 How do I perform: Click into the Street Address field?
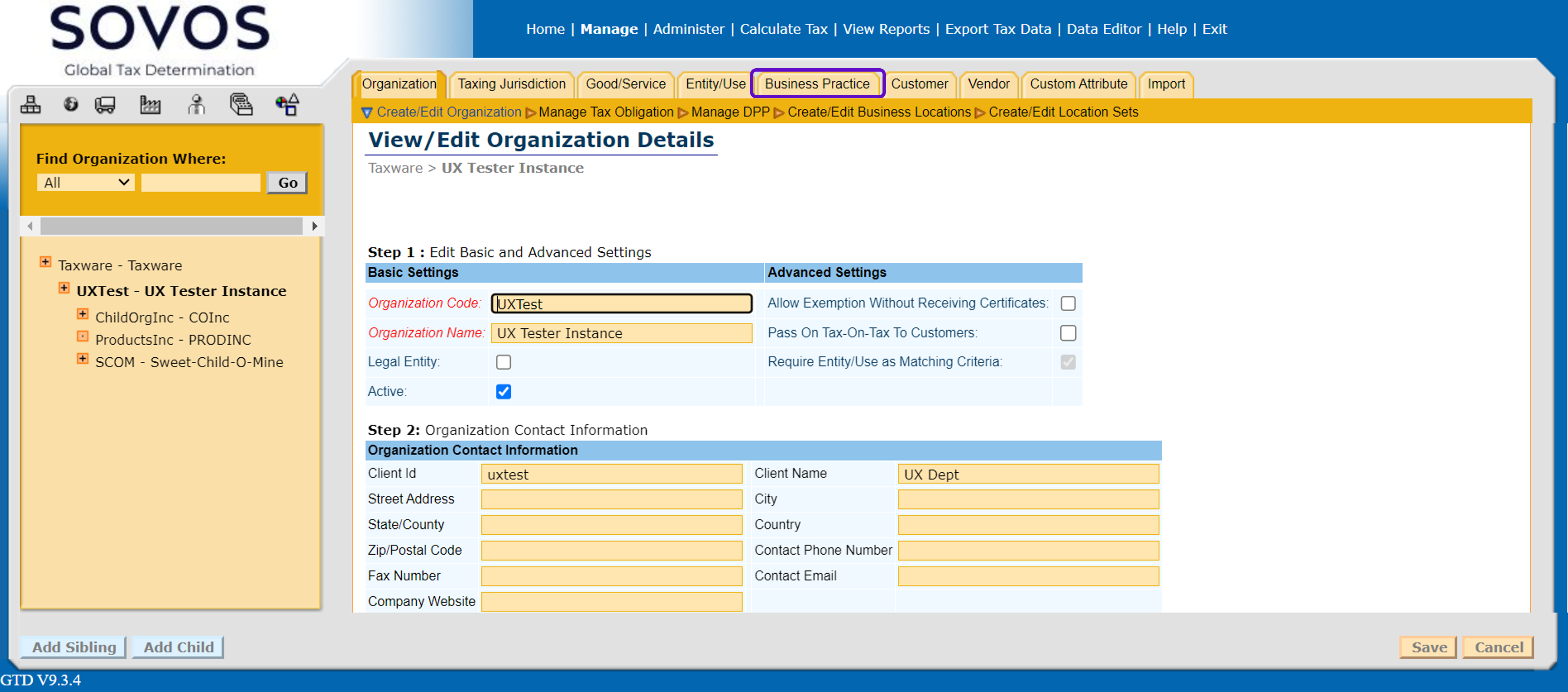(x=611, y=499)
